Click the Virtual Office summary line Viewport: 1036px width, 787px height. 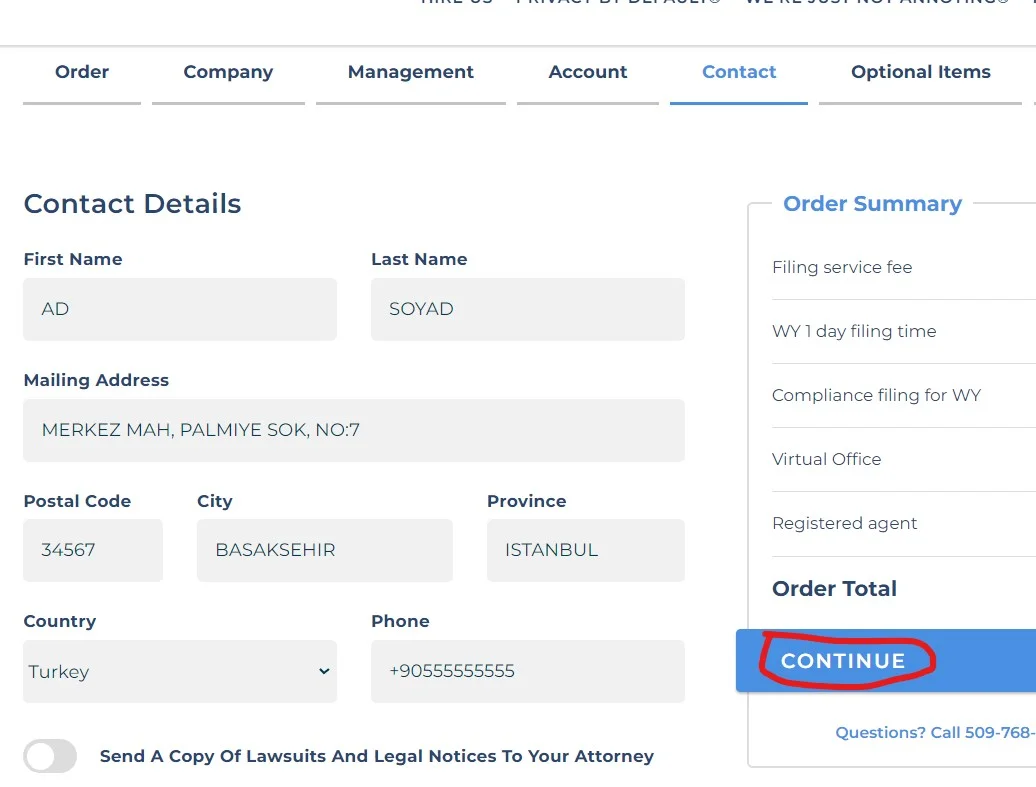(827, 459)
